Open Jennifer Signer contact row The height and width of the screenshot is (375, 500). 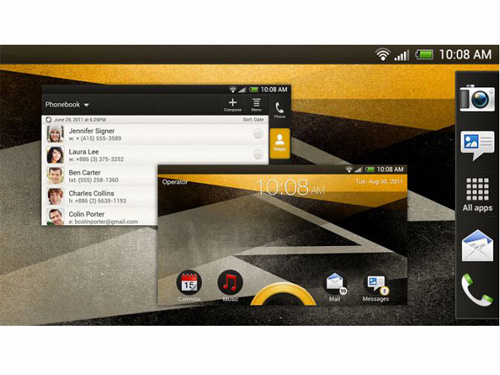click(x=155, y=134)
